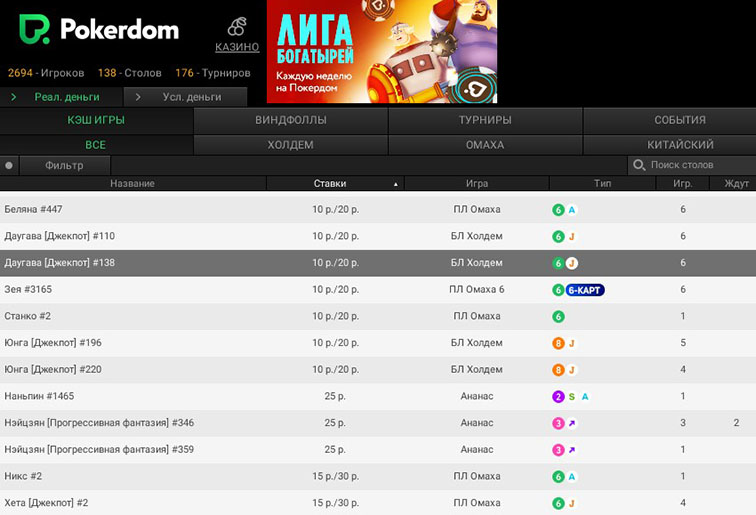Open the ТУРНИРЫ tab
756x515 pixels.
(x=485, y=120)
